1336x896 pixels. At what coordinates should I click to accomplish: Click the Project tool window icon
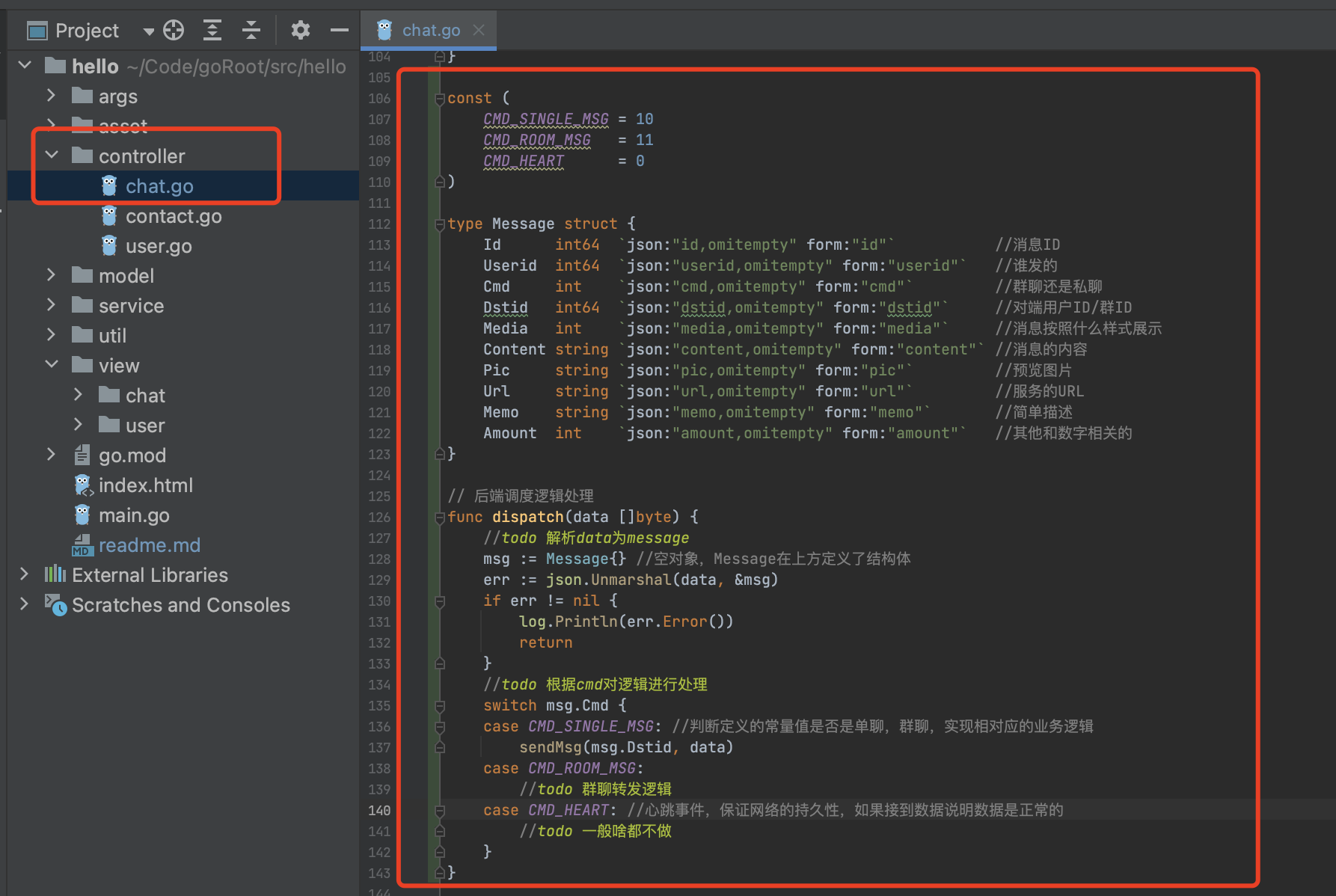pos(37,31)
